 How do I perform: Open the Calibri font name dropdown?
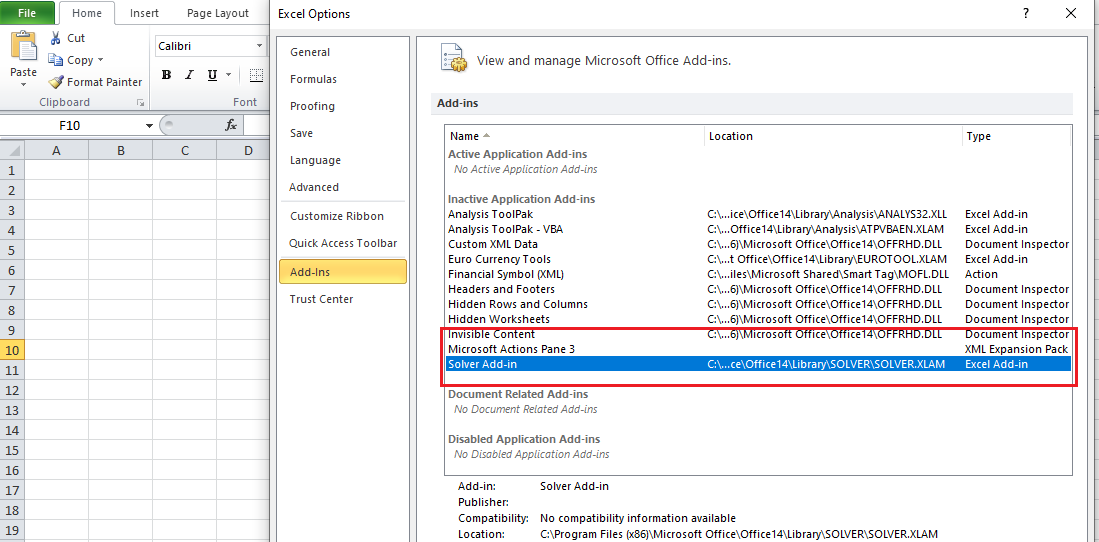pos(260,46)
